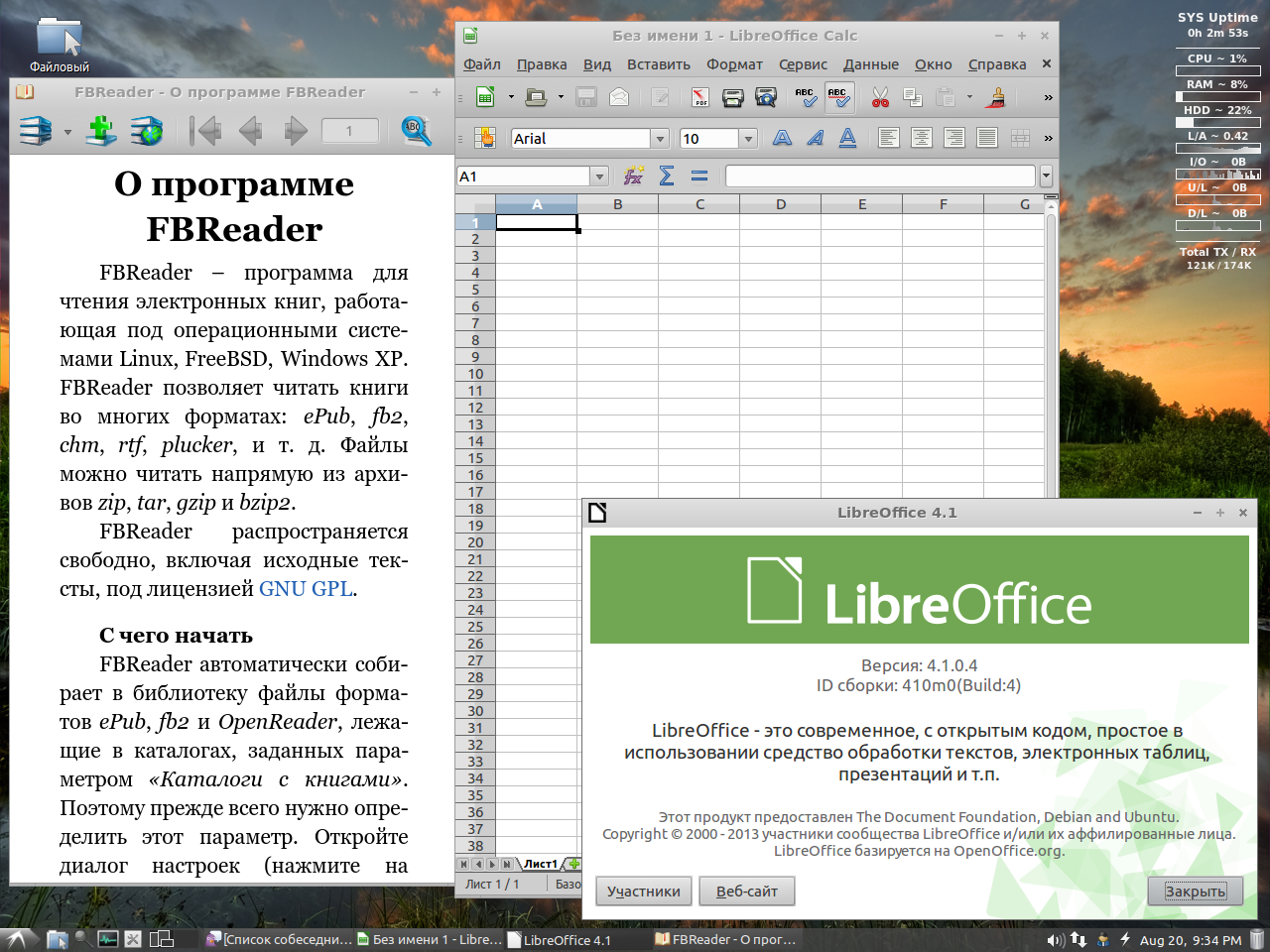Screen dimensions: 1270x952
Task: Click the Веб-сайт button
Action: [x=747, y=891]
